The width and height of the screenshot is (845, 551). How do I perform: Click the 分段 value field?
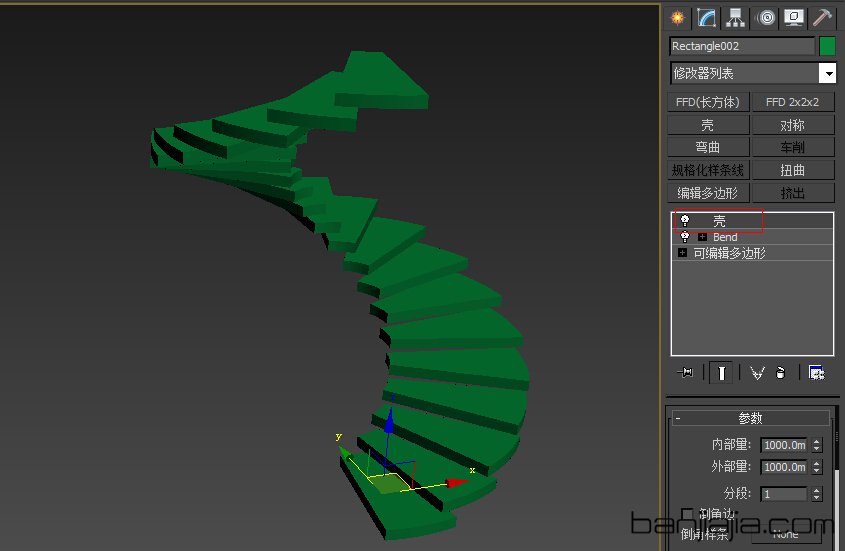tap(784, 494)
